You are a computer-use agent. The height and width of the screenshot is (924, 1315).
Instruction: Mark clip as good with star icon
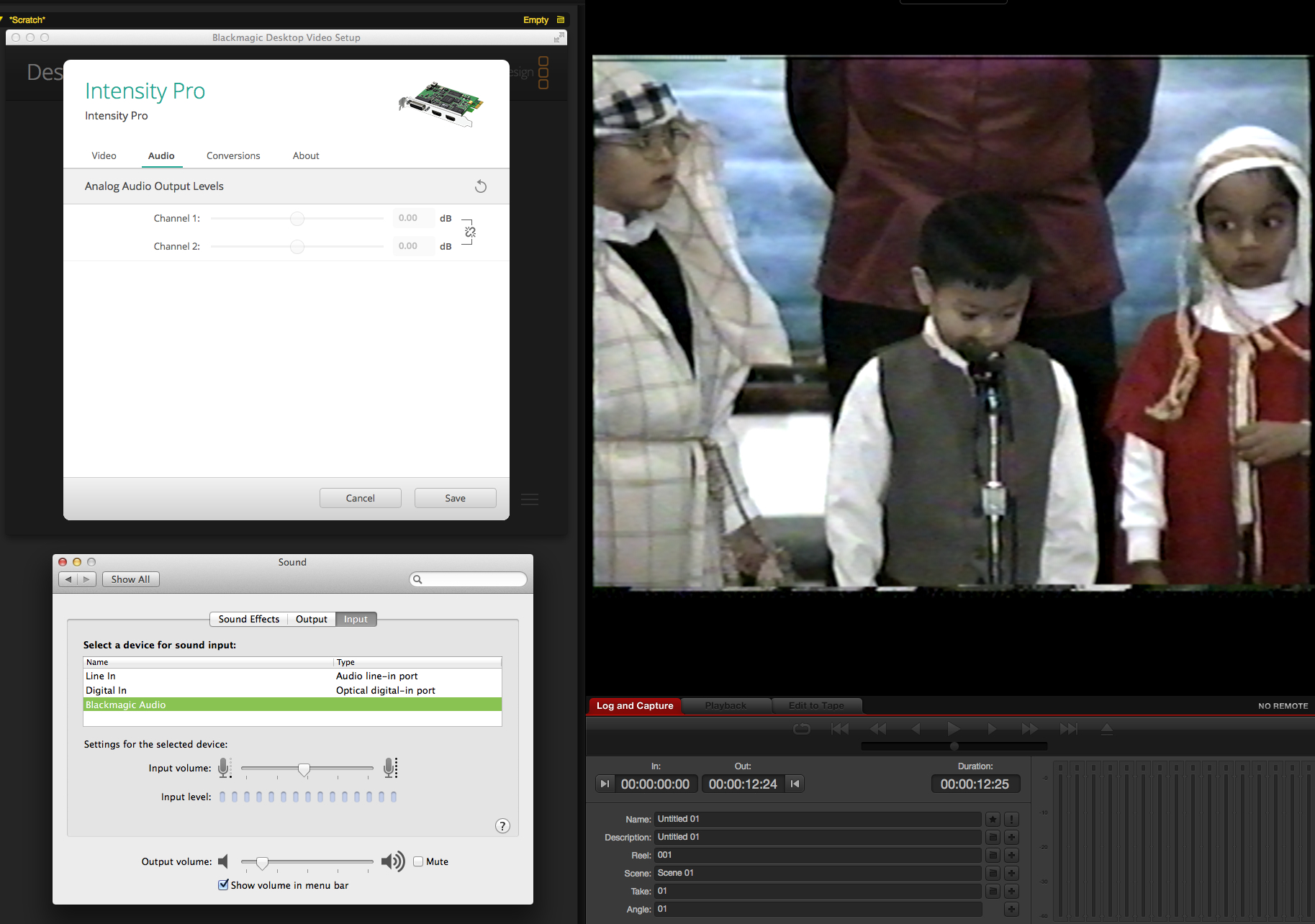coord(993,819)
